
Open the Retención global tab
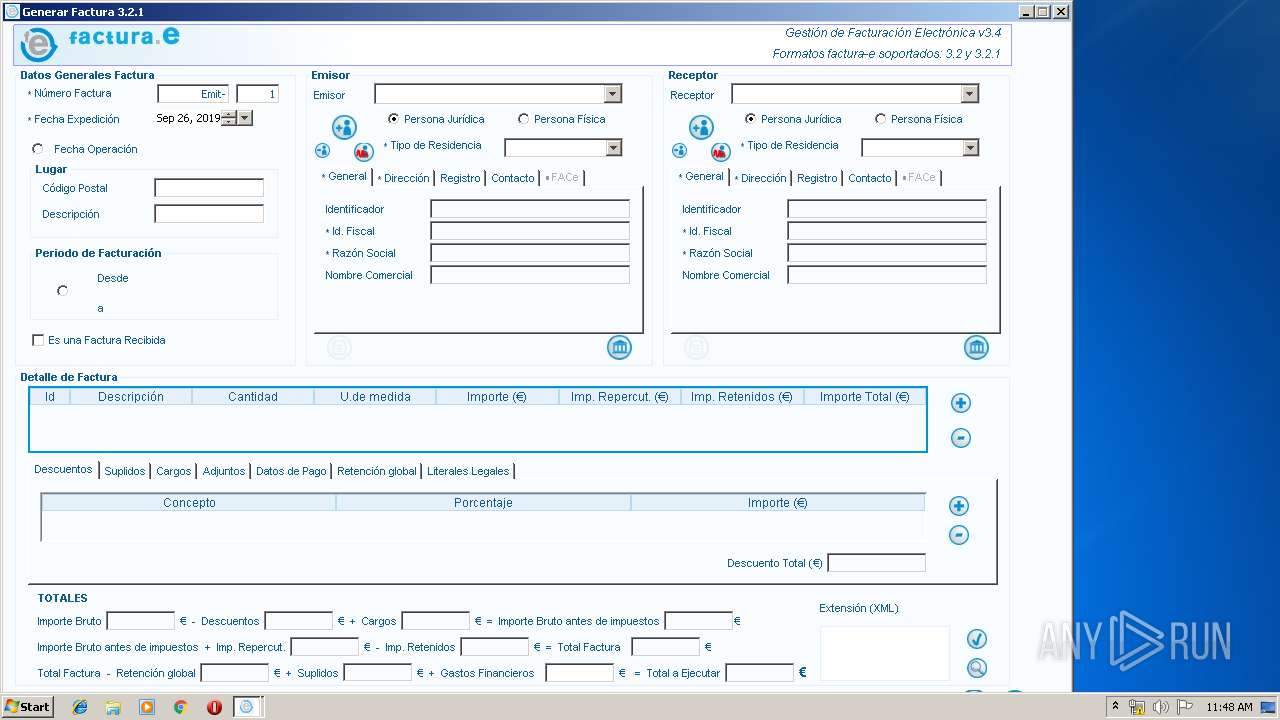(x=377, y=471)
